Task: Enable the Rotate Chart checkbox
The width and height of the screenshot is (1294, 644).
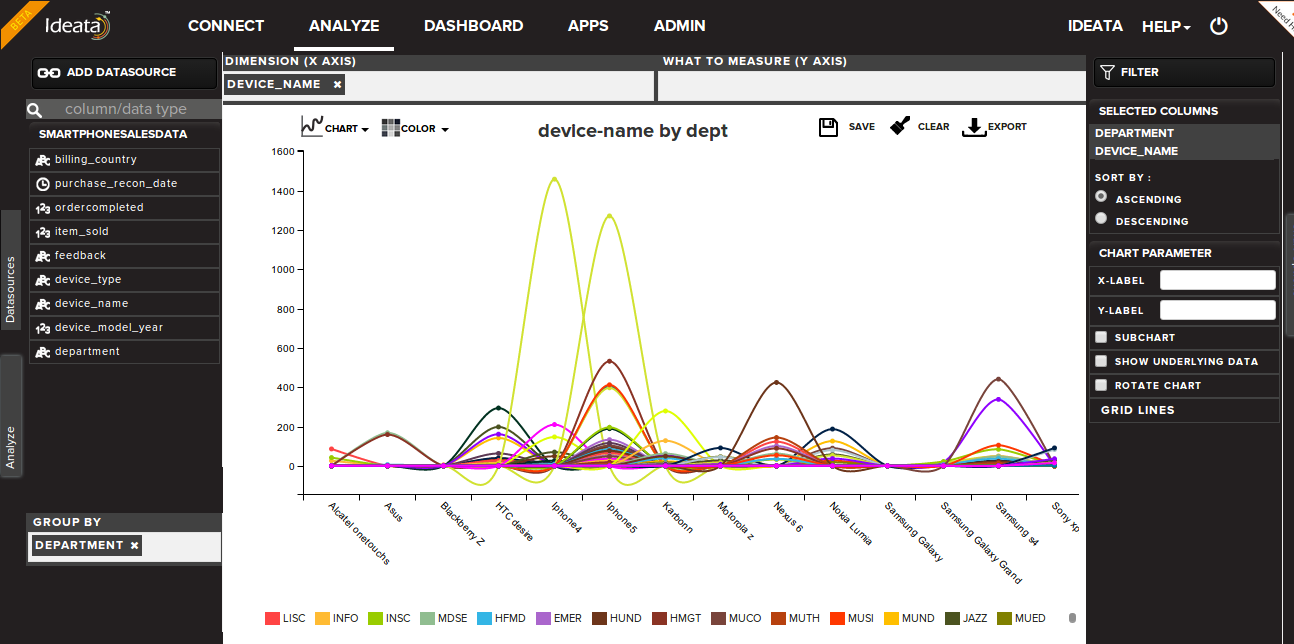Action: click(1101, 385)
